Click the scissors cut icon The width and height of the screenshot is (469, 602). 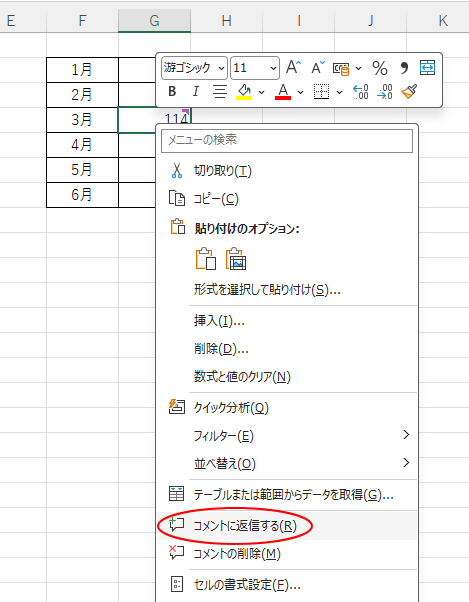[x=177, y=170]
